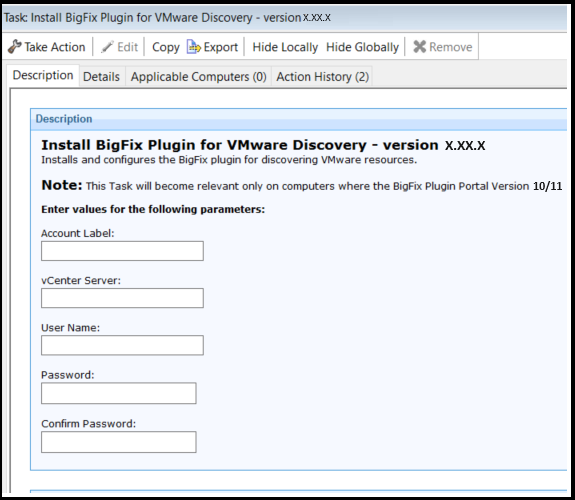The width and height of the screenshot is (575, 500).
Task: Click the Take Action wrench icon
Action: pyautogui.click(x=15, y=47)
